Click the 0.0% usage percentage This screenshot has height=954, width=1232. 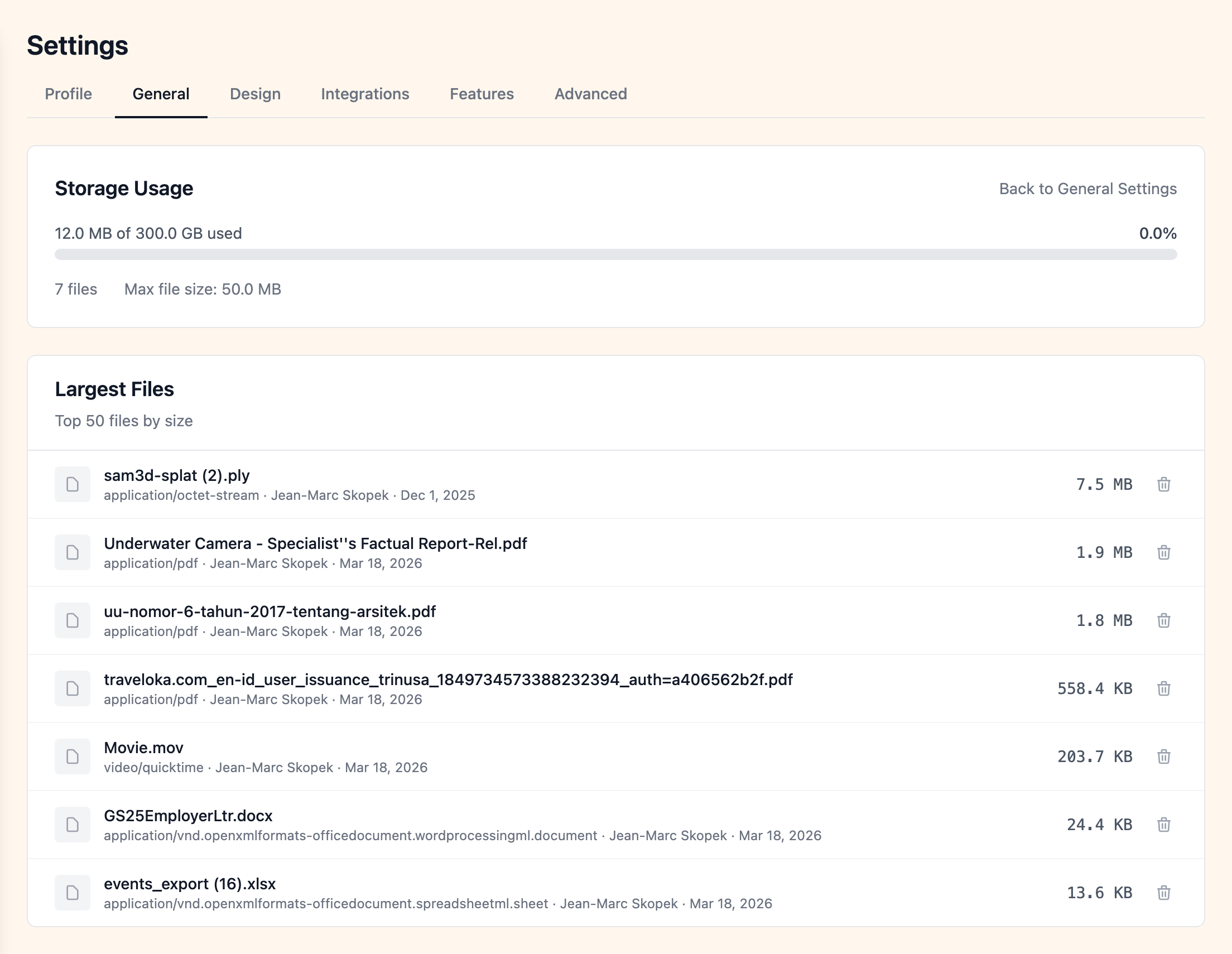click(x=1158, y=233)
